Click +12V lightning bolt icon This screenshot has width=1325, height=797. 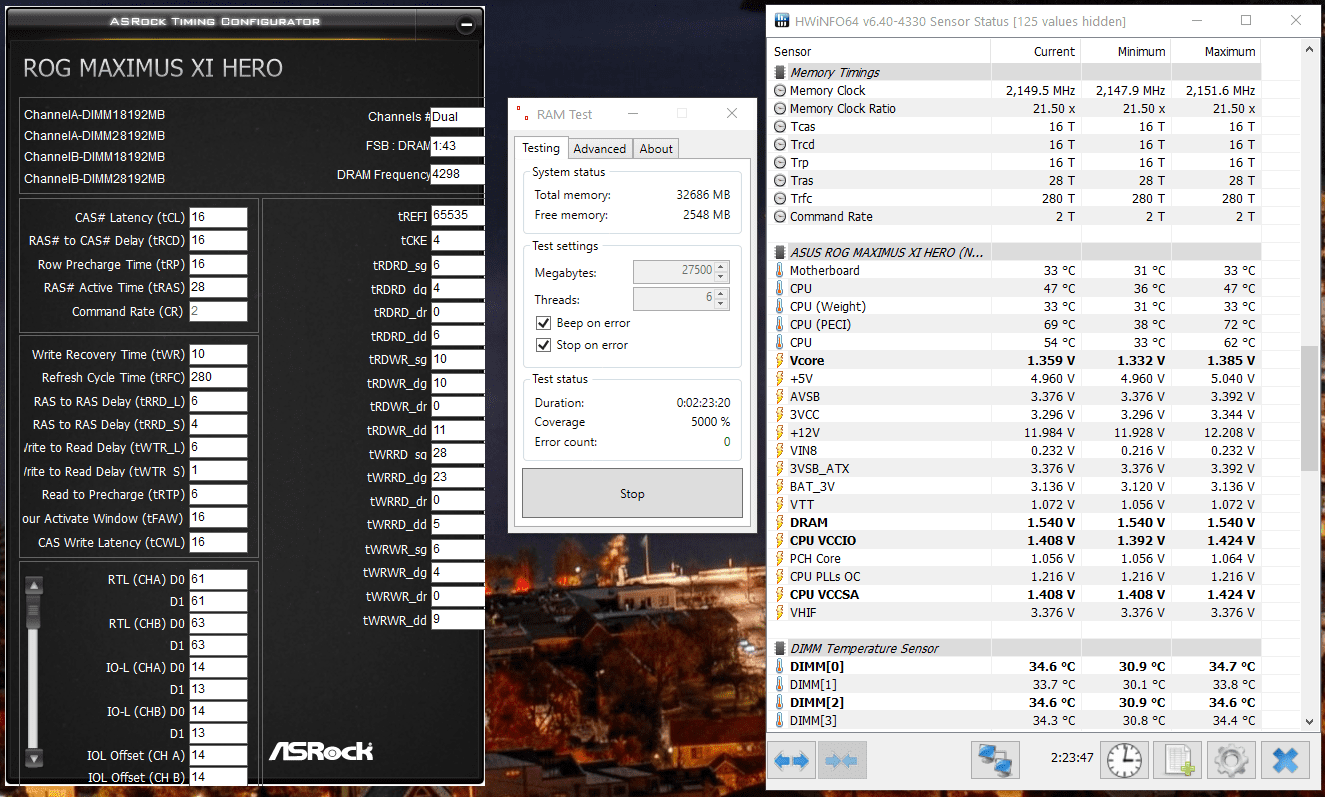pyautogui.click(x=780, y=432)
